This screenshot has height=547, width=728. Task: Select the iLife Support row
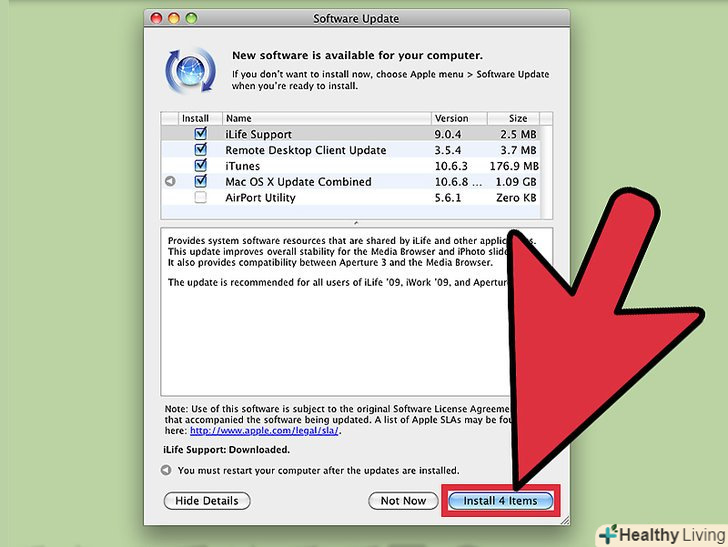pos(351,134)
